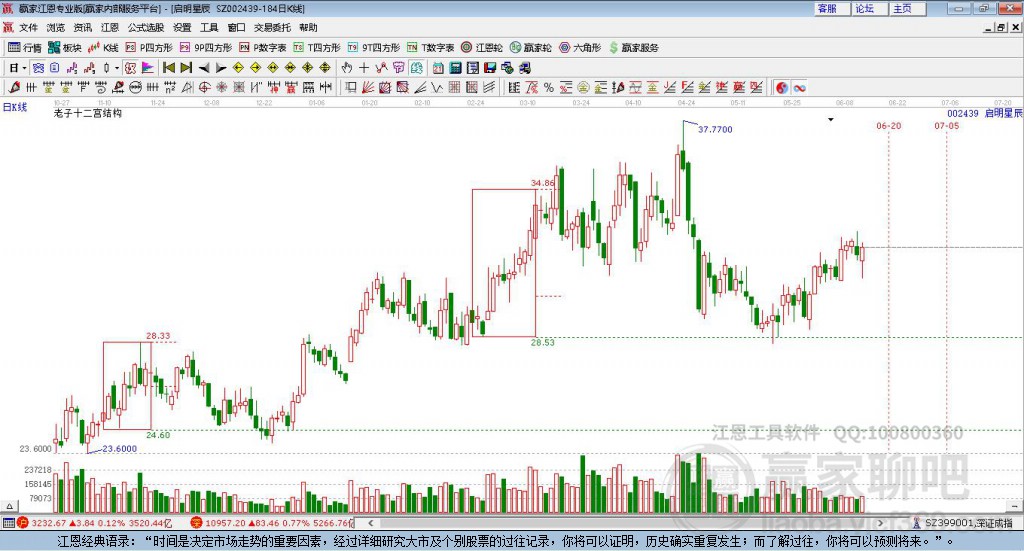Open the 交易委托 menu

pyautogui.click(x=272, y=27)
